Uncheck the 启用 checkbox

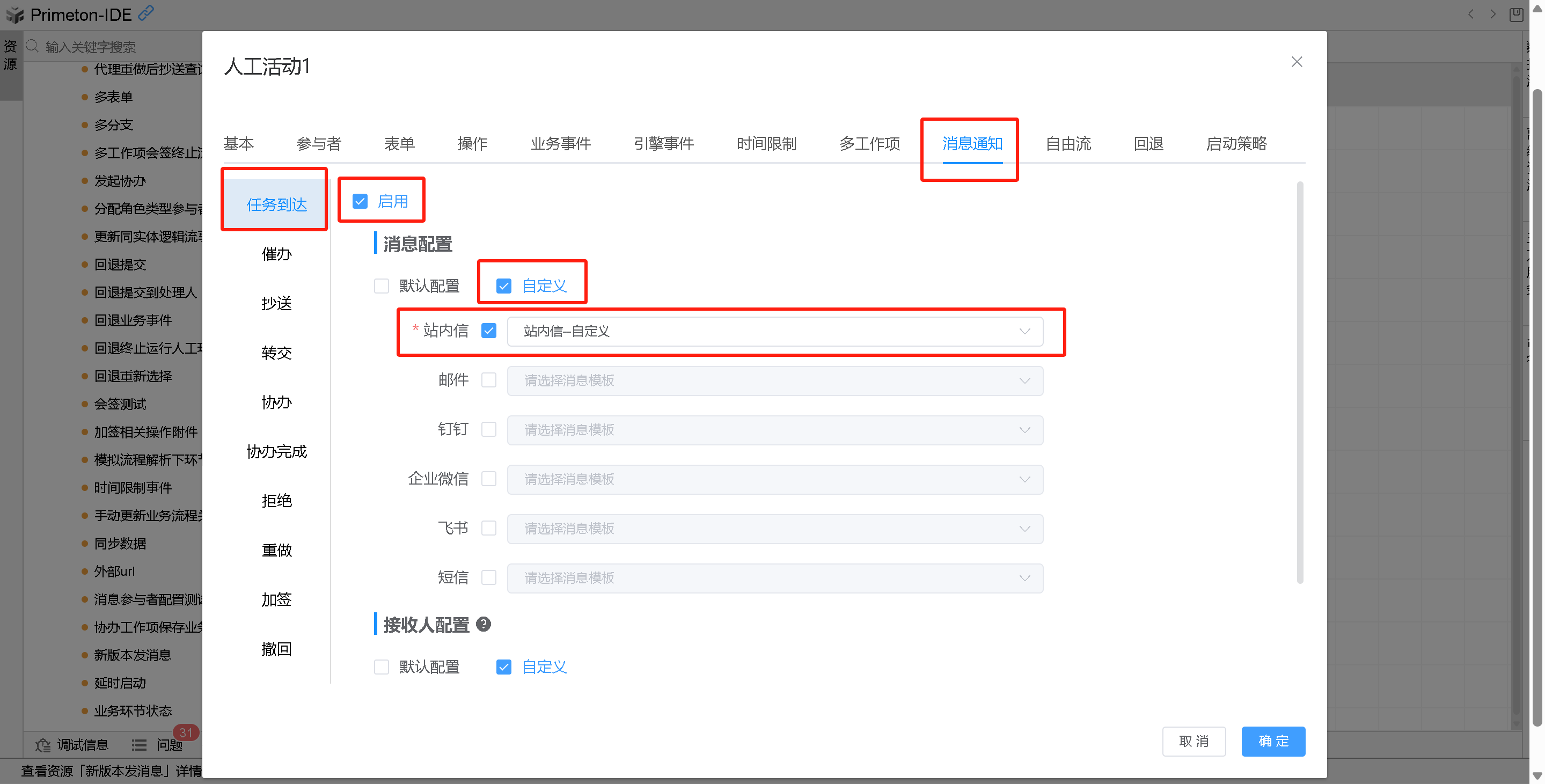pyautogui.click(x=360, y=202)
